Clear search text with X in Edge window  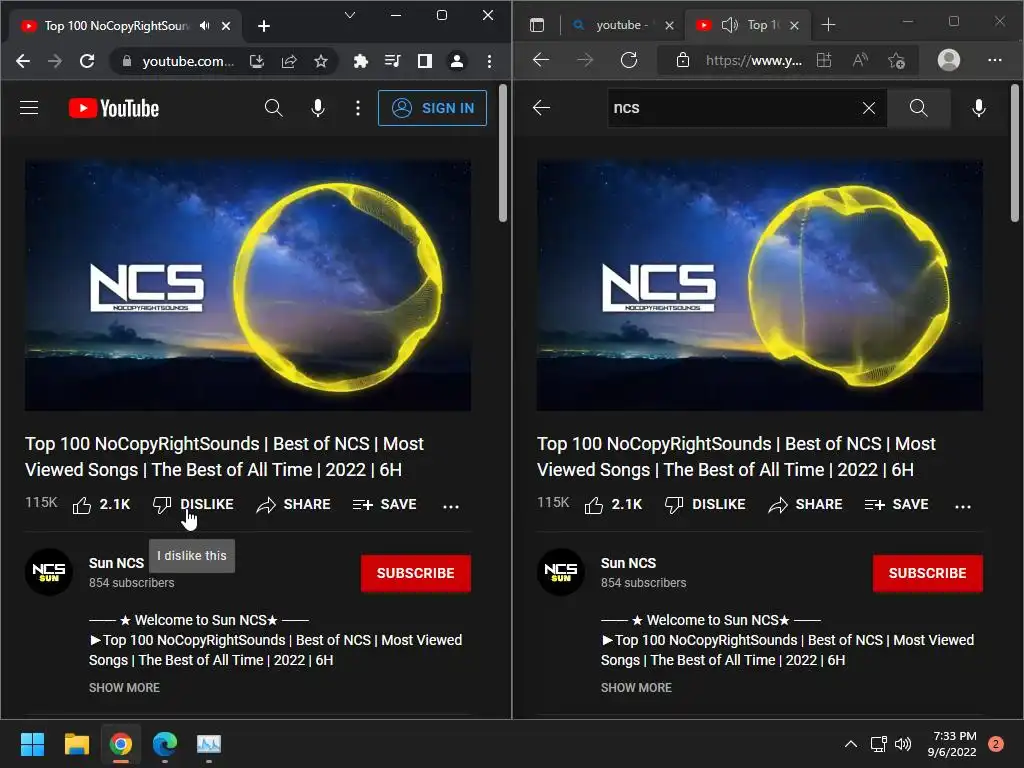[869, 108]
